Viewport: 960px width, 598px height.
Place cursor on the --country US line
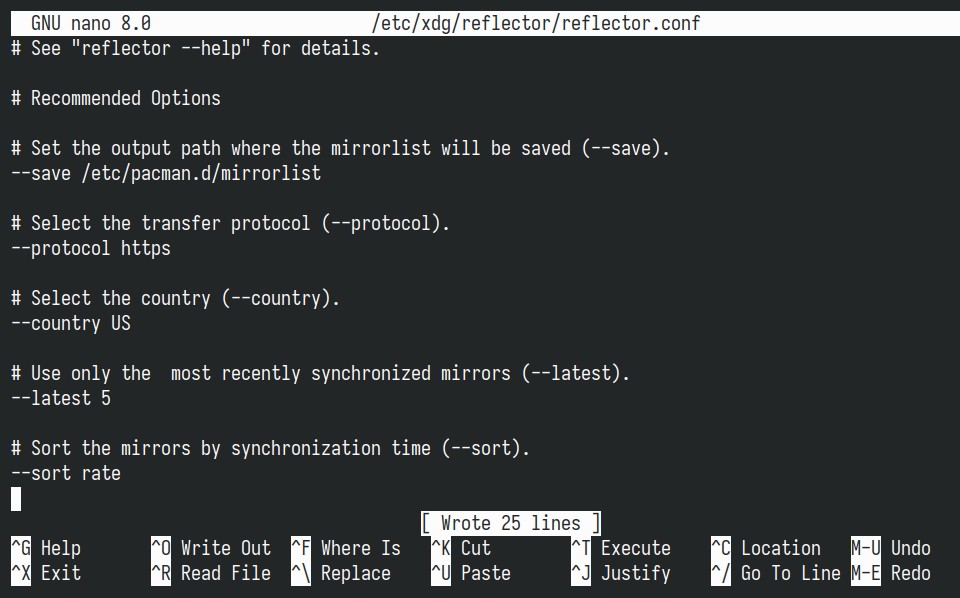click(71, 323)
